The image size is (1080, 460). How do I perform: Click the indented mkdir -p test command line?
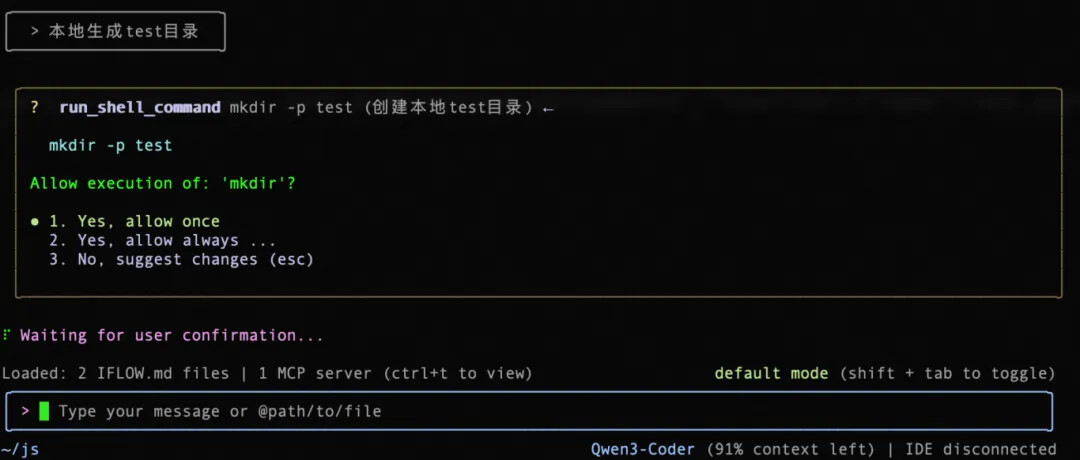(110, 146)
